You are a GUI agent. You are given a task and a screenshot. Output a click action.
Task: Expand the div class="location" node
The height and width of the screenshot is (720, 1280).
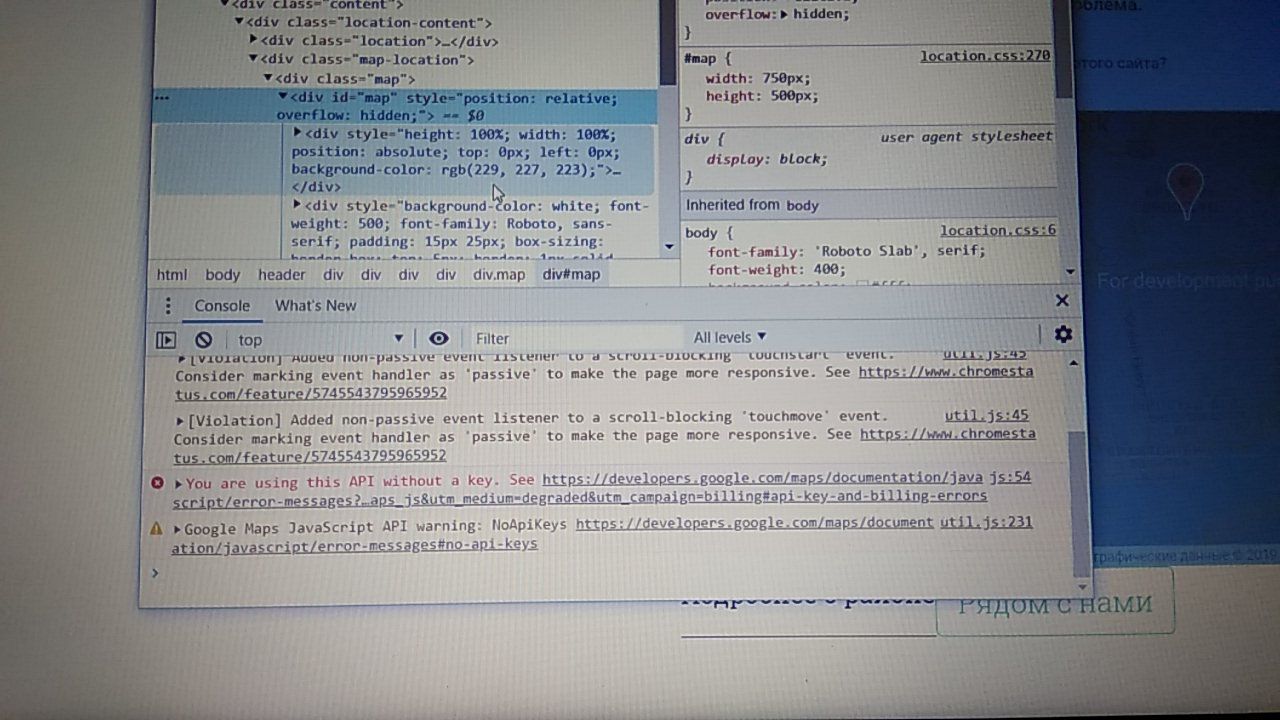coord(254,40)
